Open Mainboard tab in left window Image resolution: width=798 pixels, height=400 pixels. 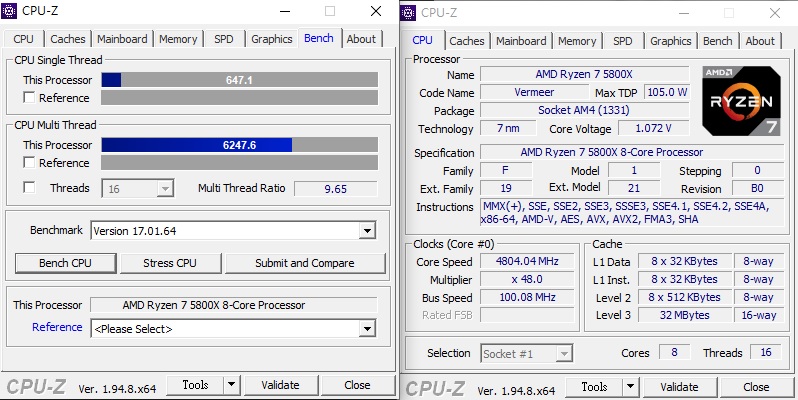click(122, 39)
